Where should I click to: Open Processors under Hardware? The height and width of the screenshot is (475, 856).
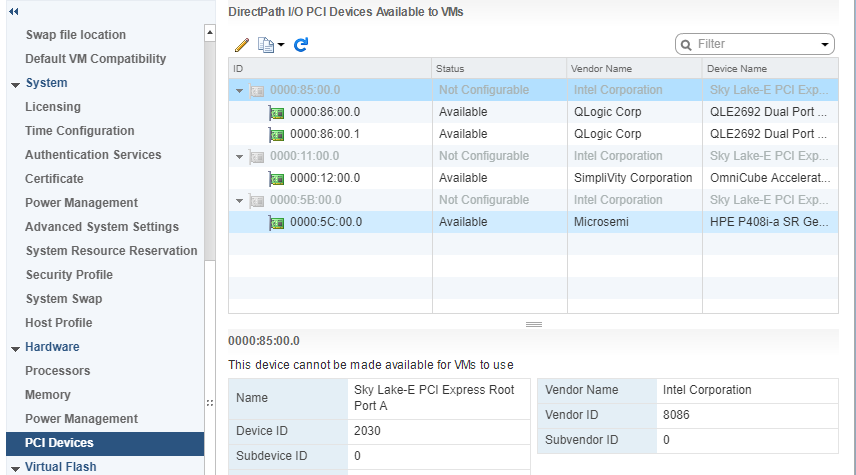pos(57,371)
